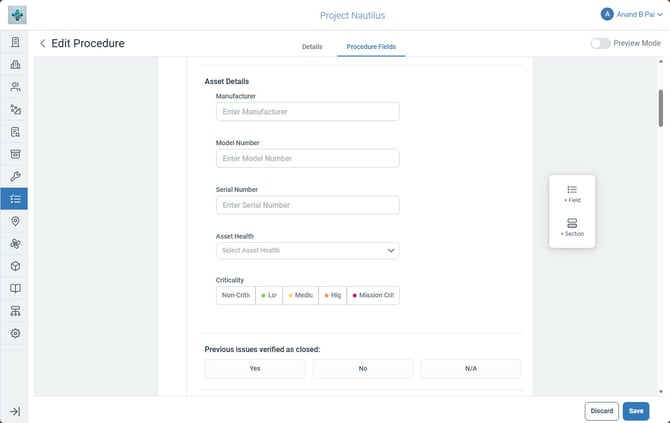The image size is (670, 423).
Task: Choose N/A for previous issues verified
Action: (x=471, y=368)
